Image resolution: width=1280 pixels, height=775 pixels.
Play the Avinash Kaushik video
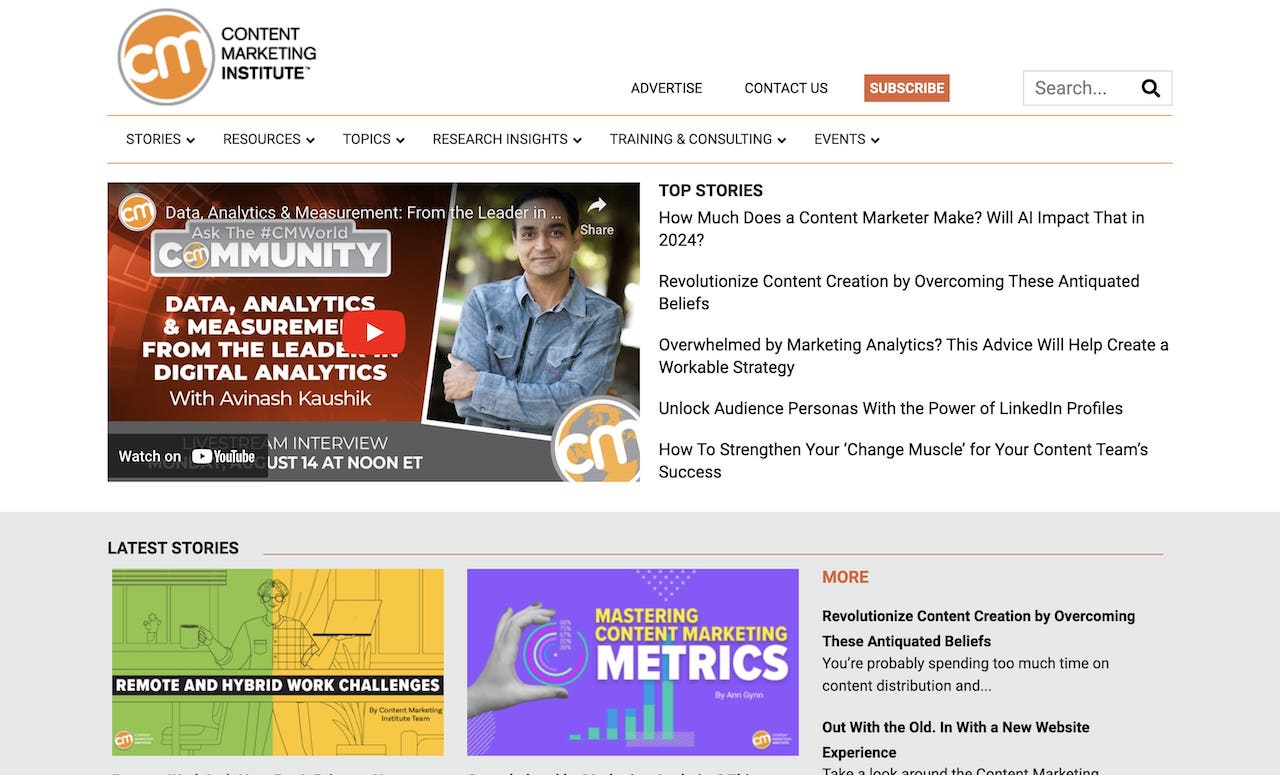pos(373,331)
